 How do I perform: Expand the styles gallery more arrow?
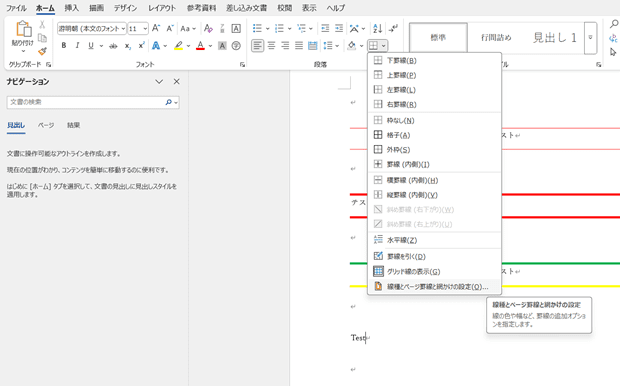590,38
